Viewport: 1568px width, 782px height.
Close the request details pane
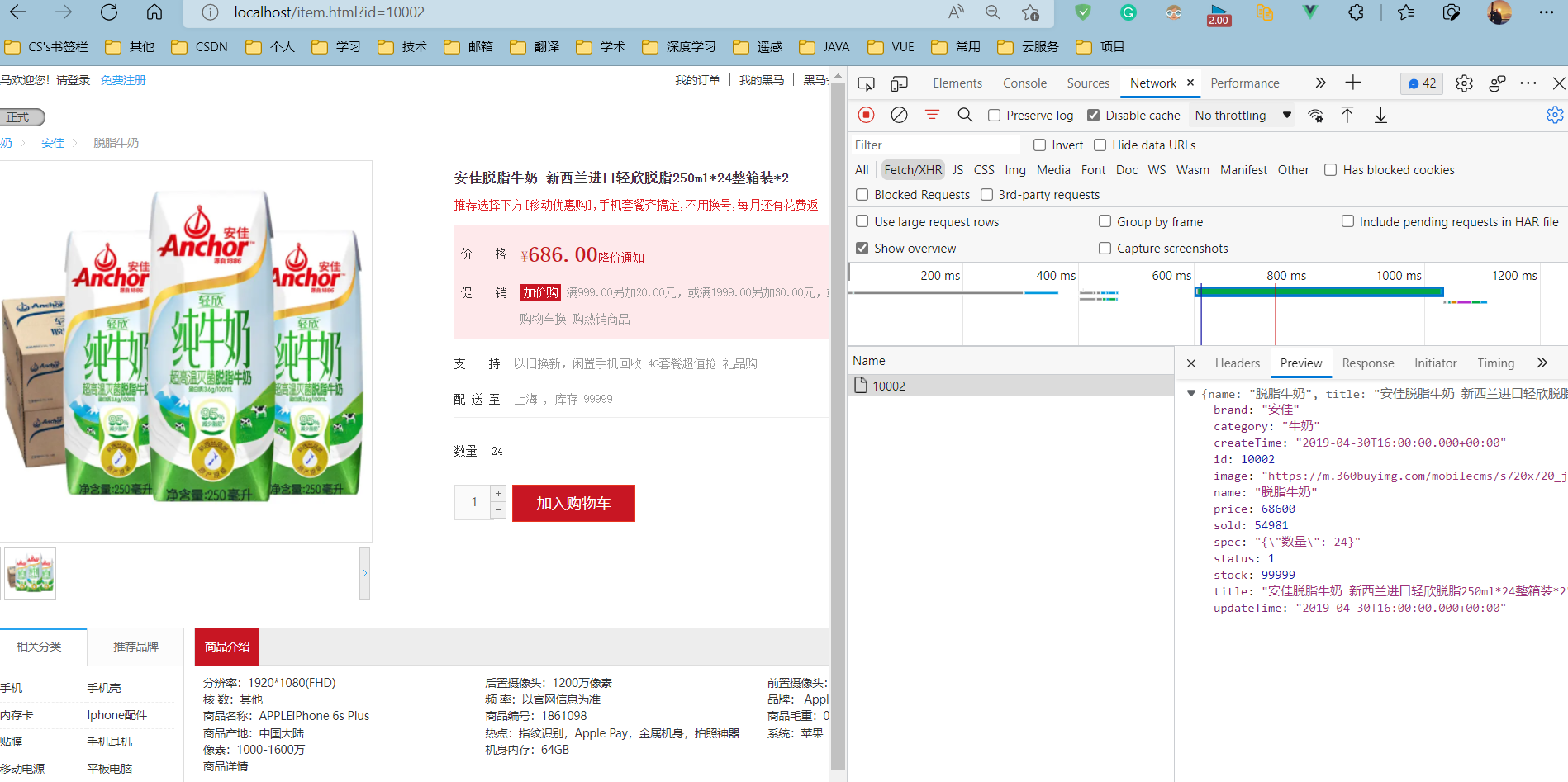pos(1191,363)
